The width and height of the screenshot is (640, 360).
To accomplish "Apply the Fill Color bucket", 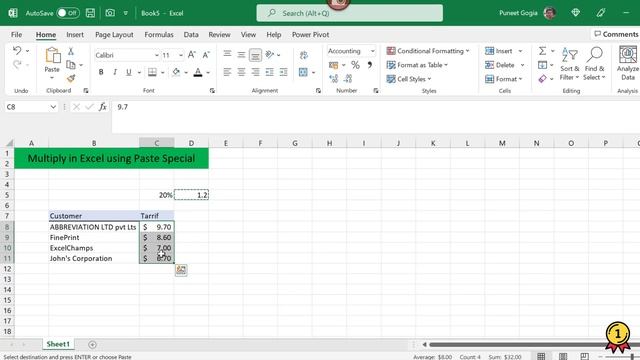I will coord(176,72).
